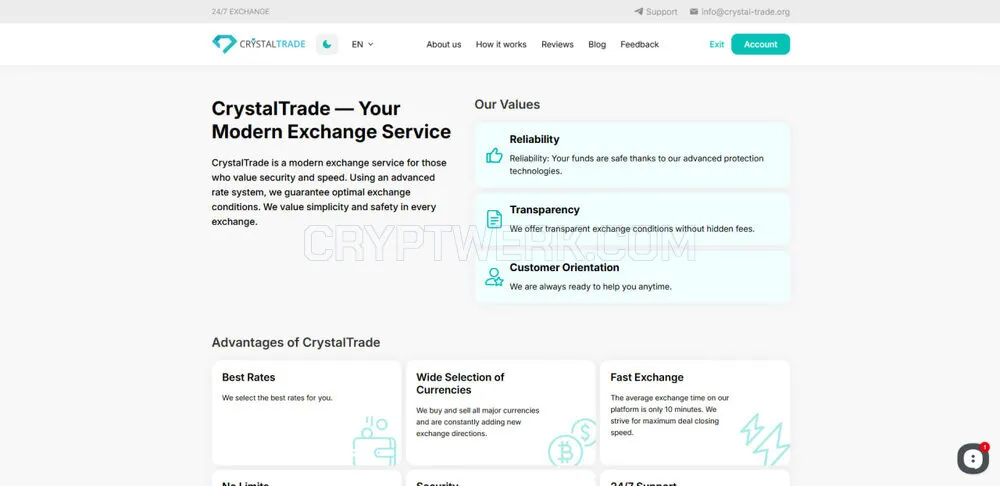Image resolution: width=1000 pixels, height=486 pixels.
Task: Click Advantages of CrystalTrade heading
Action: tap(296, 342)
